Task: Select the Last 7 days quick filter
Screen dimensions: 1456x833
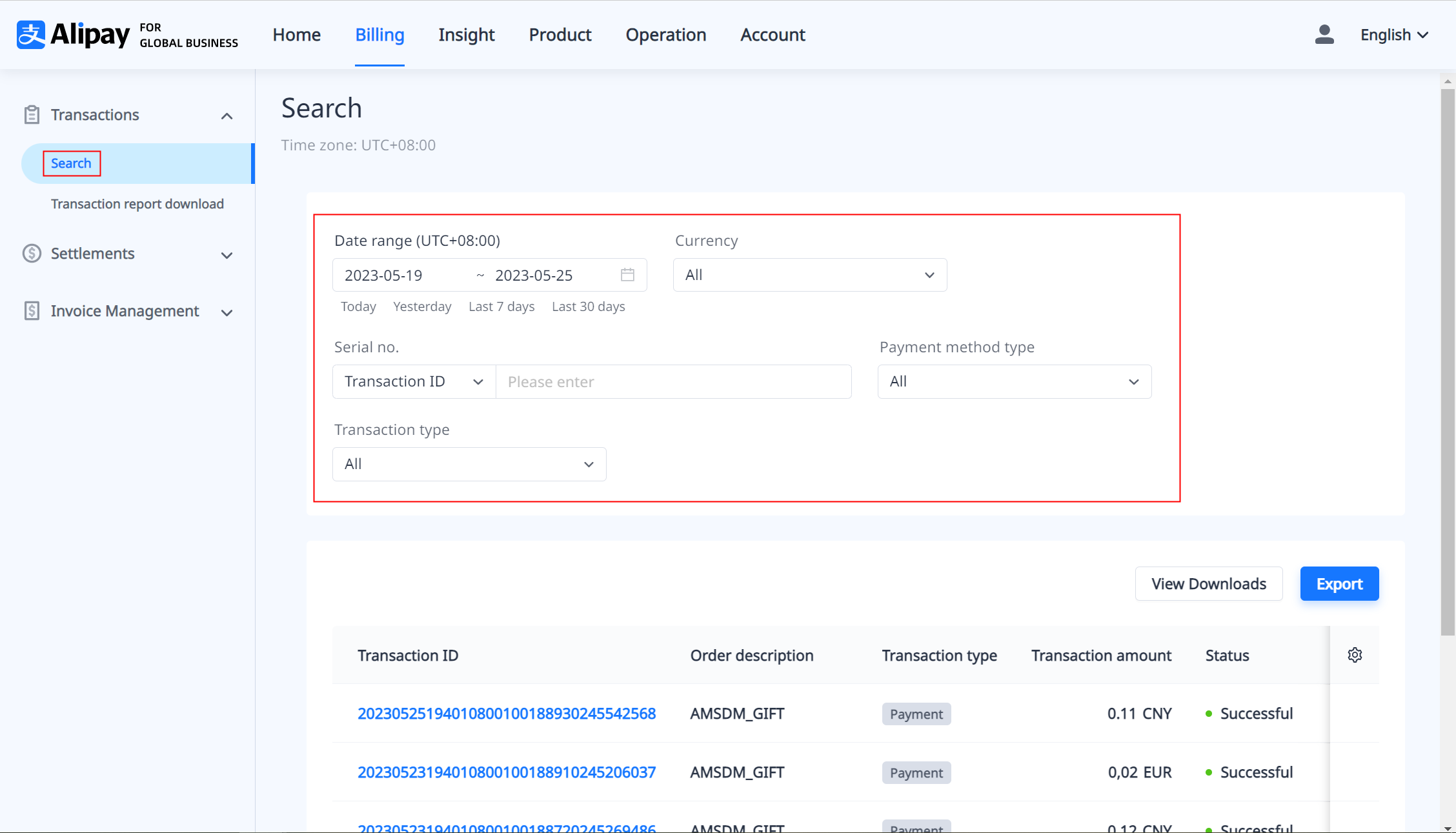Action: coord(501,306)
